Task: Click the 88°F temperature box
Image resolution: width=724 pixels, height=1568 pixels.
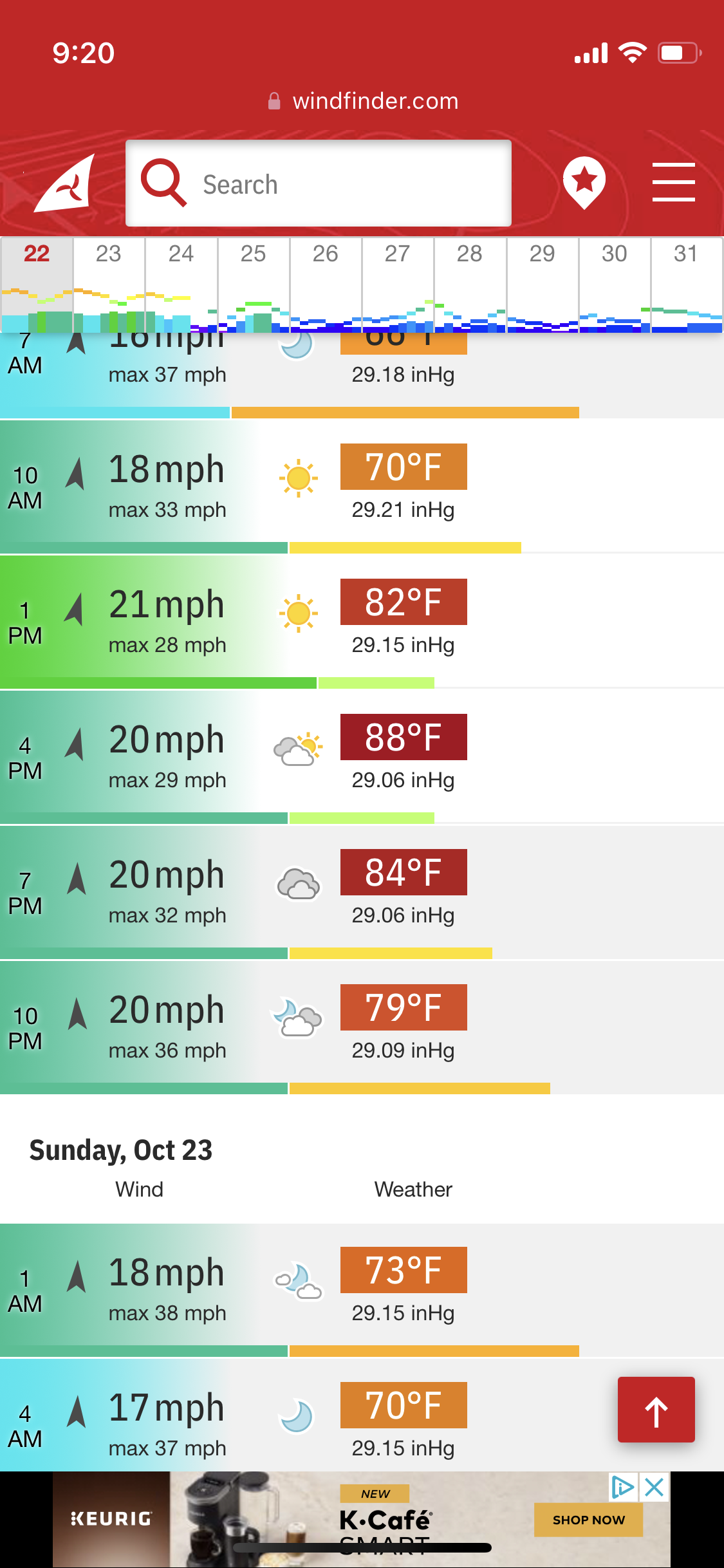Action: [x=404, y=737]
